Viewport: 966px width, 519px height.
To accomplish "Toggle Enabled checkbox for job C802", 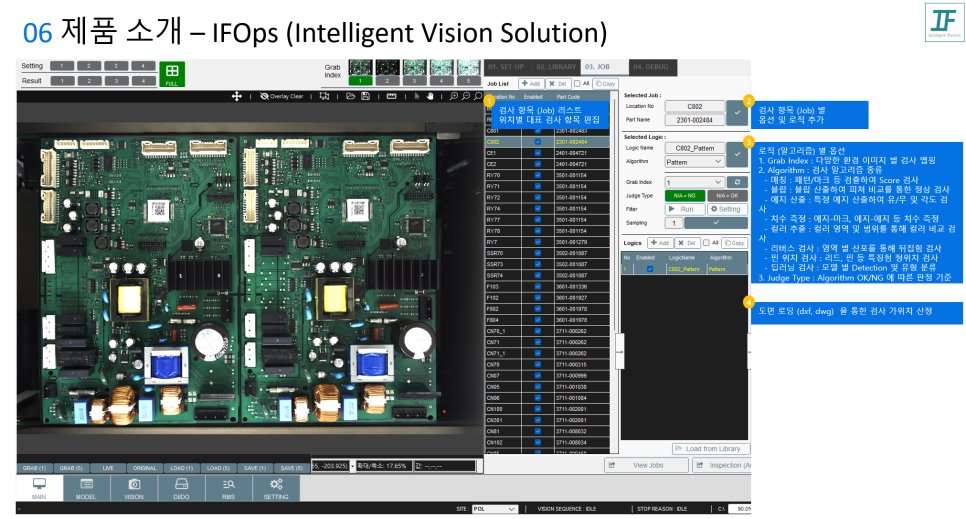I will pyautogui.click(x=538, y=142).
